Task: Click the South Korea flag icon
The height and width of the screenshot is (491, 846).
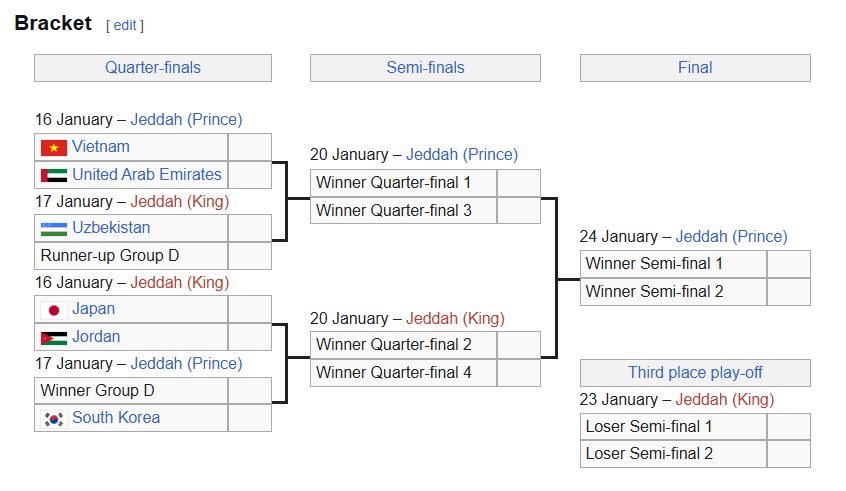Action: point(53,418)
